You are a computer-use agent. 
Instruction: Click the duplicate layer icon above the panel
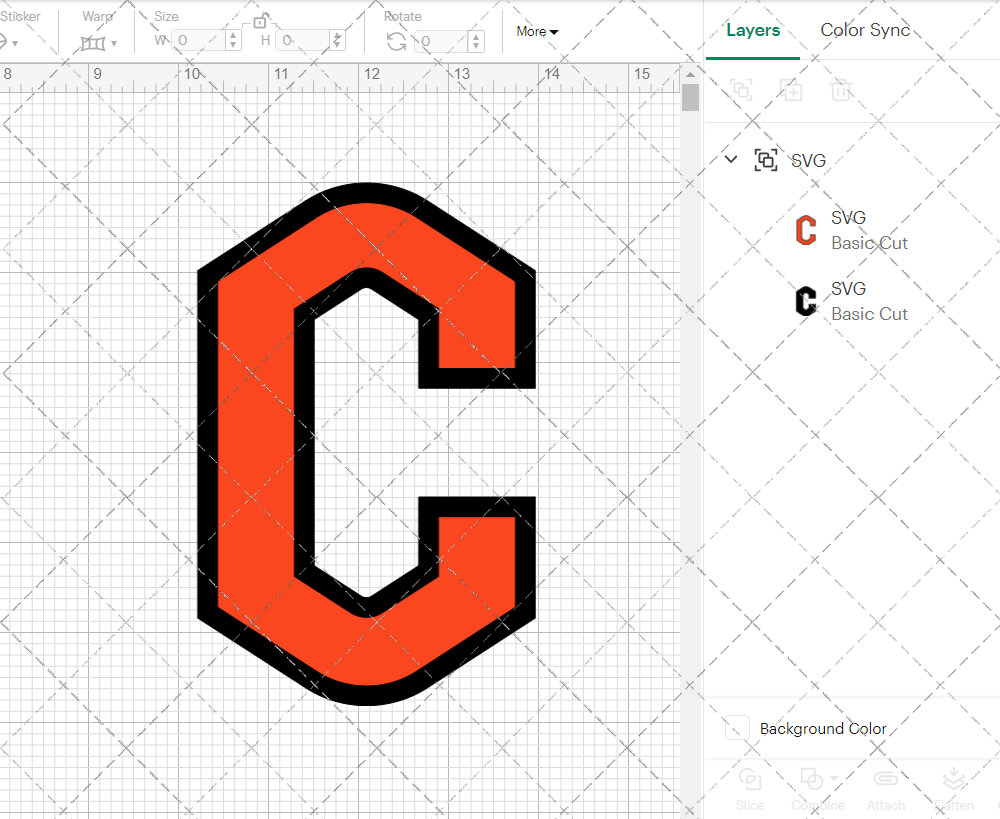click(792, 90)
